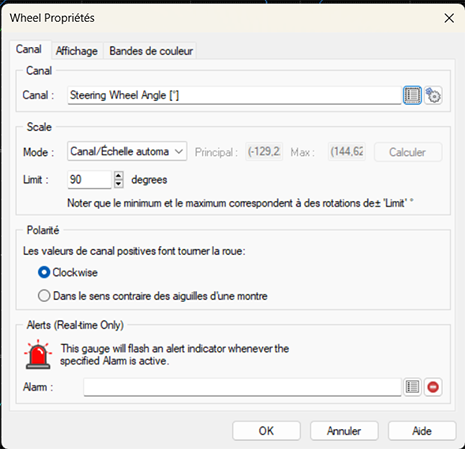465x449 pixels.
Task: Switch to the Affichage tab
Action: [77, 51]
